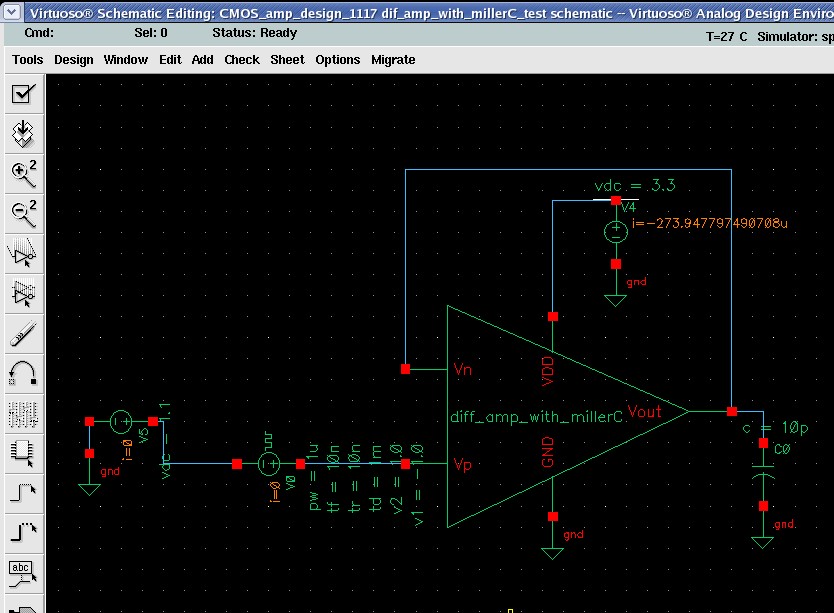Click the Delete (eraser) tool icon
Image resolution: width=834 pixels, height=613 pixels.
point(23,332)
